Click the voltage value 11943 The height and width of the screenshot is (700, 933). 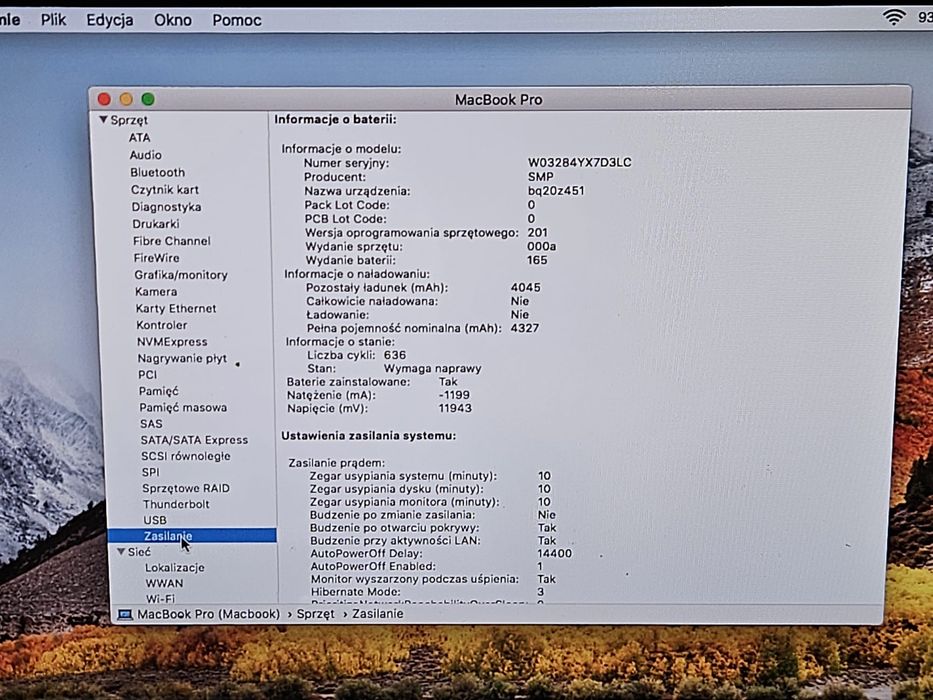tap(455, 408)
